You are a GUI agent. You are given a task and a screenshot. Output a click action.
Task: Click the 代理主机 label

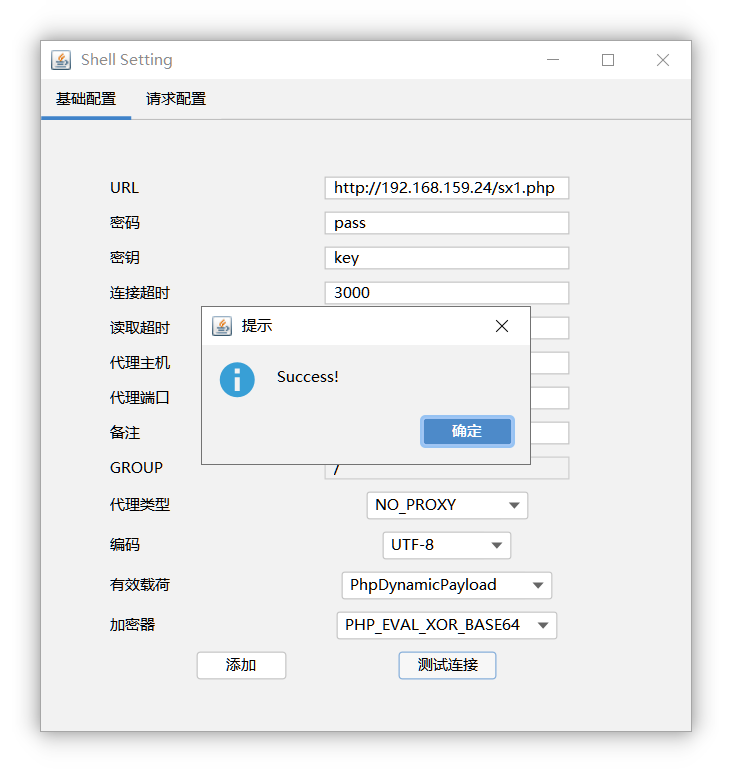140,363
